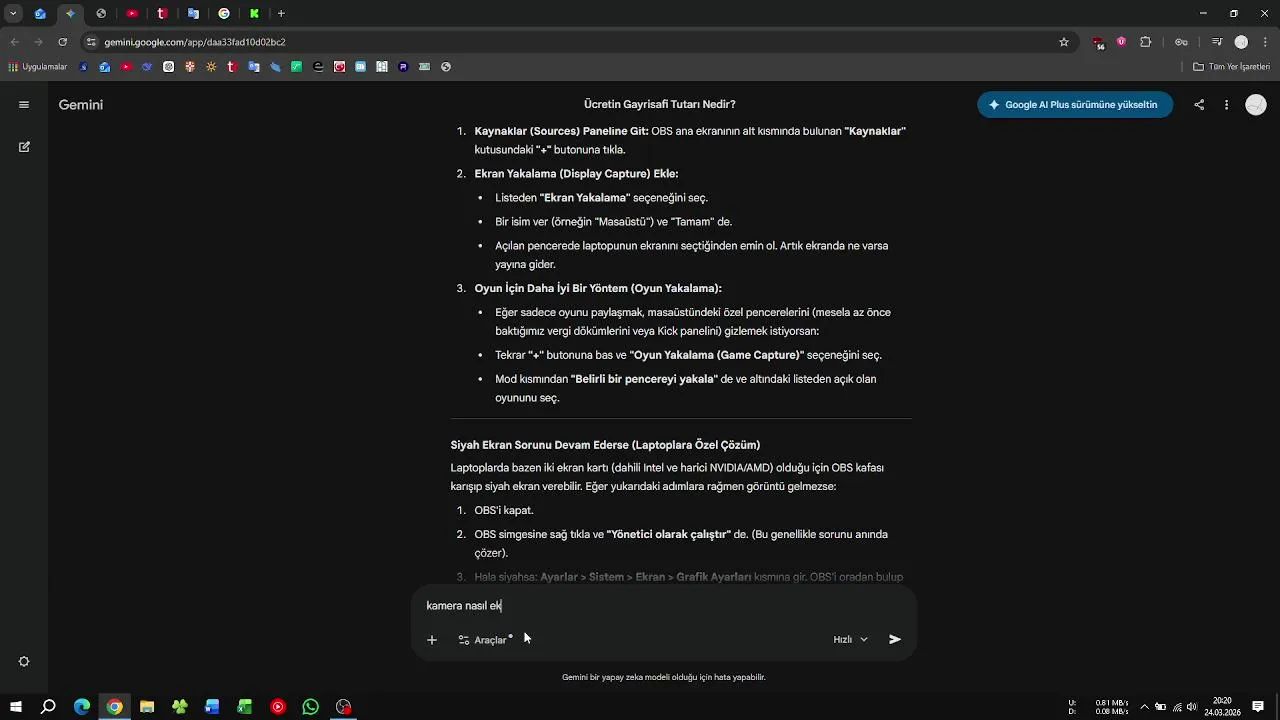Open the Araçlar tools menu
The width and height of the screenshot is (1280, 720).
pos(485,640)
